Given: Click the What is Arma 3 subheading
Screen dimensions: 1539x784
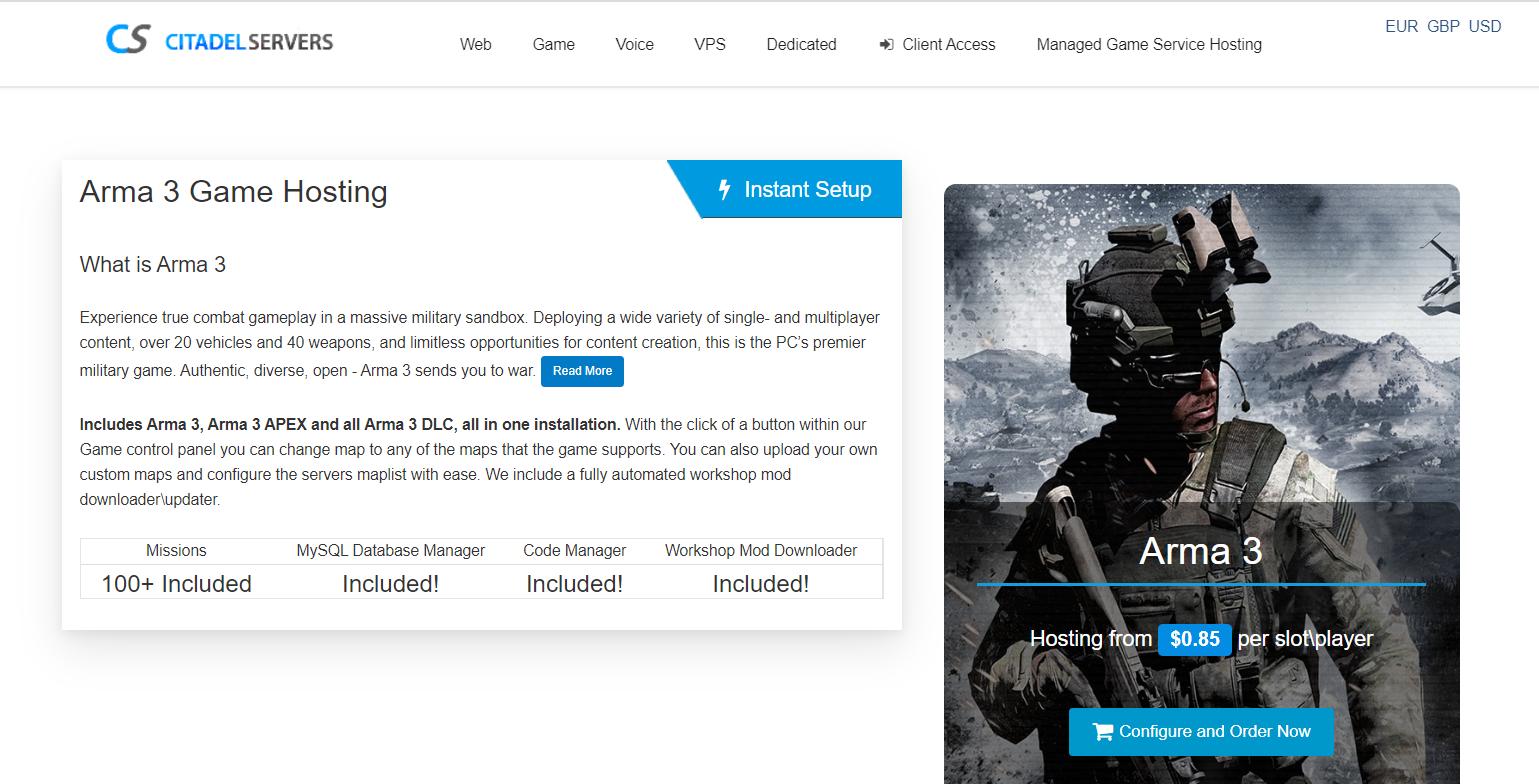Looking at the screenshot, I should coord(153,265).
